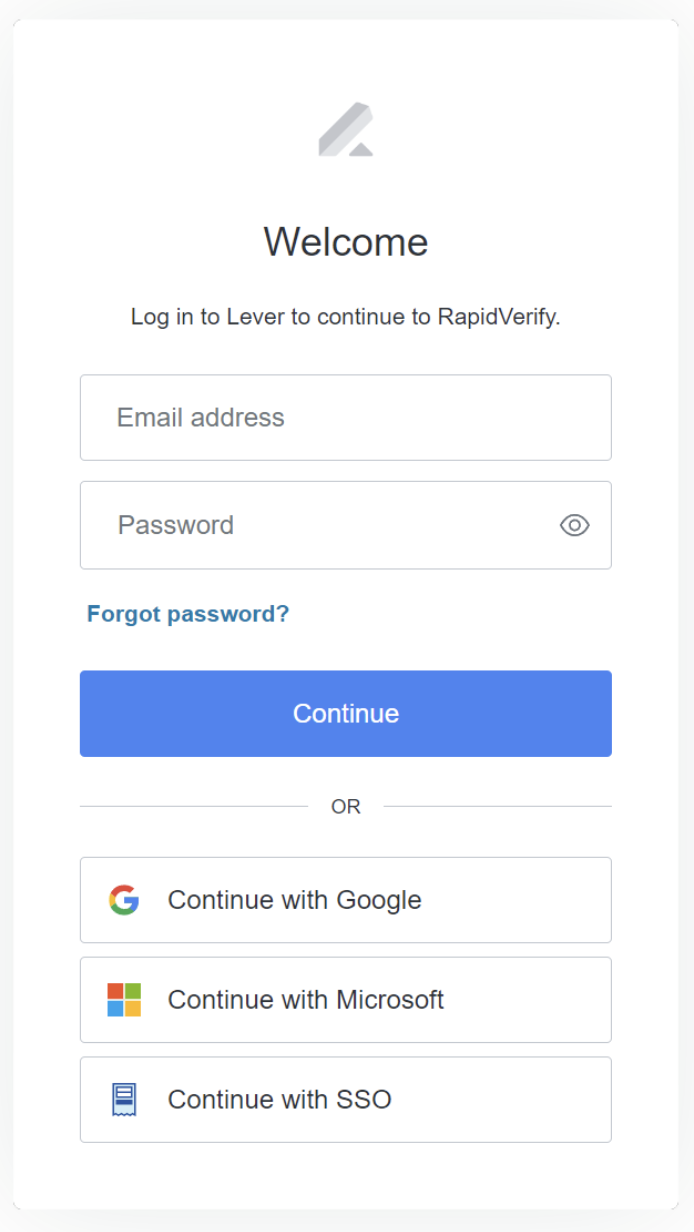Image resolution: width=694 pixels, height=1232 pixels.
Task: Click the OR divider label
Action: [x=346, y=806]
